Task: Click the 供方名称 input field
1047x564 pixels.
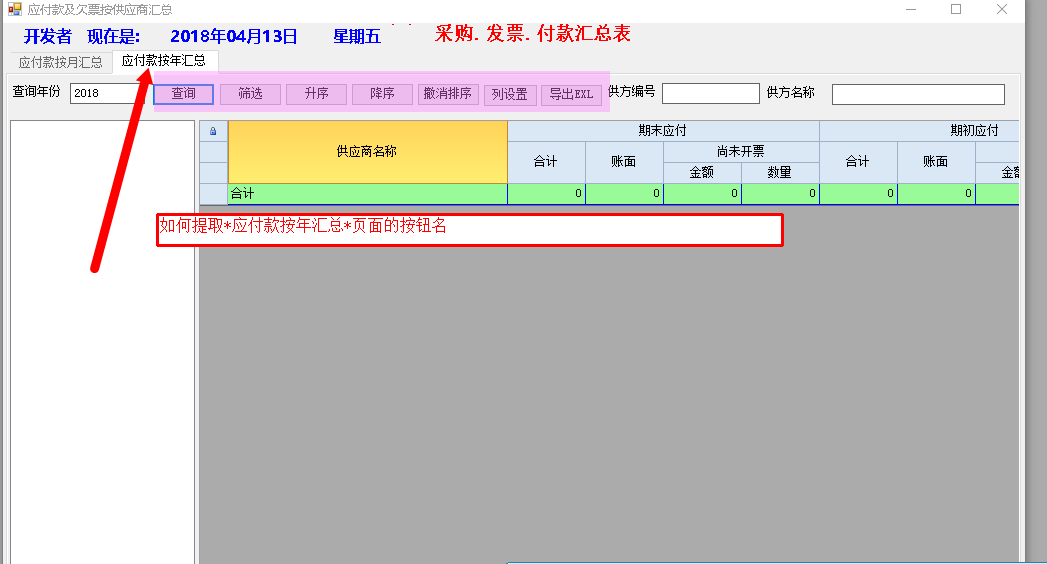Action: [918, 94]
